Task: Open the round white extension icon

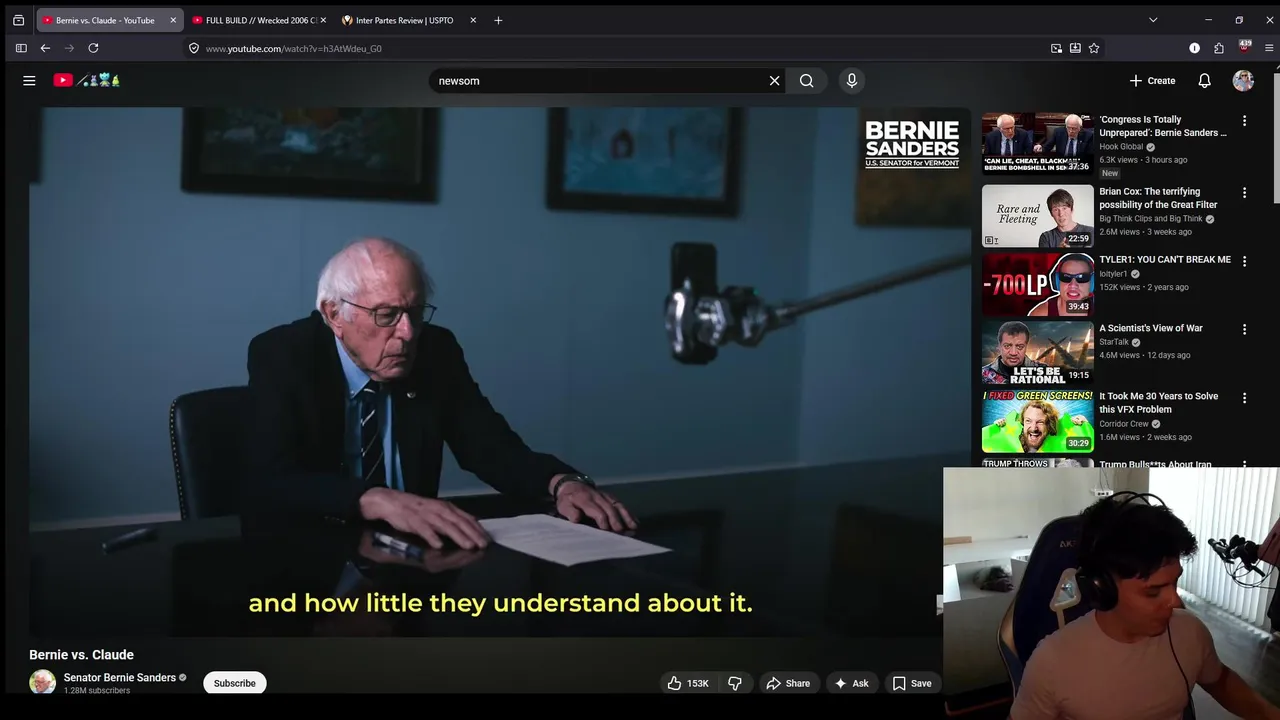Action: 1194,48
